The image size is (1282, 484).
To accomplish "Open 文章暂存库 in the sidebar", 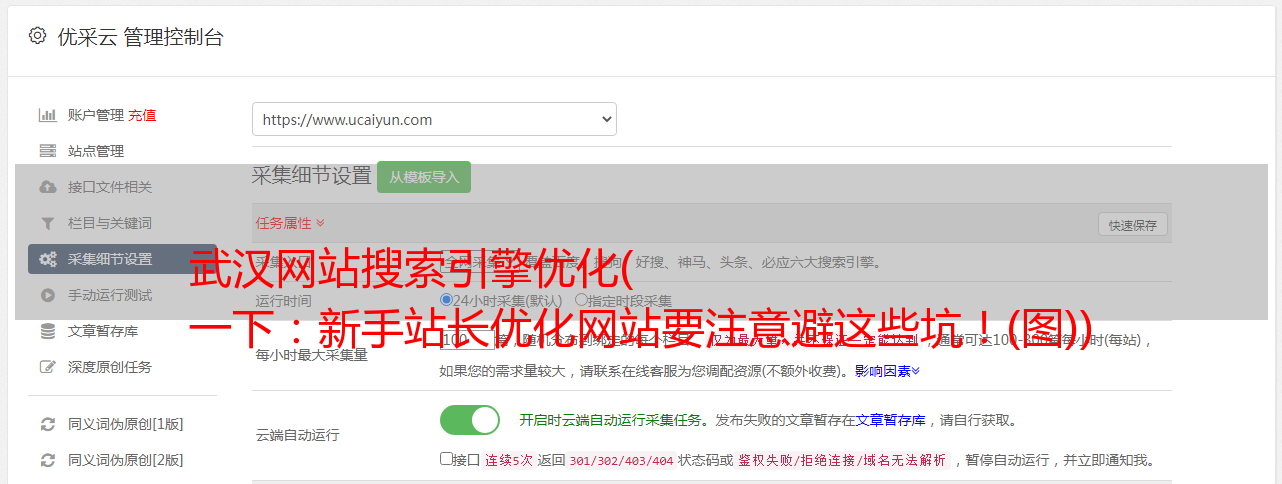I will 103,331.
